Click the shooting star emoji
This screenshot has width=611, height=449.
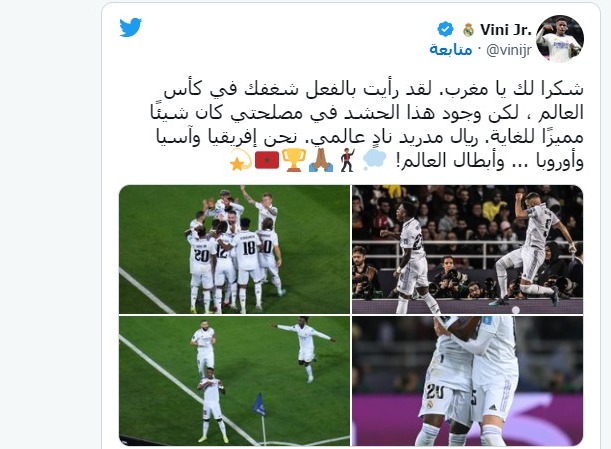coord(241,160)
